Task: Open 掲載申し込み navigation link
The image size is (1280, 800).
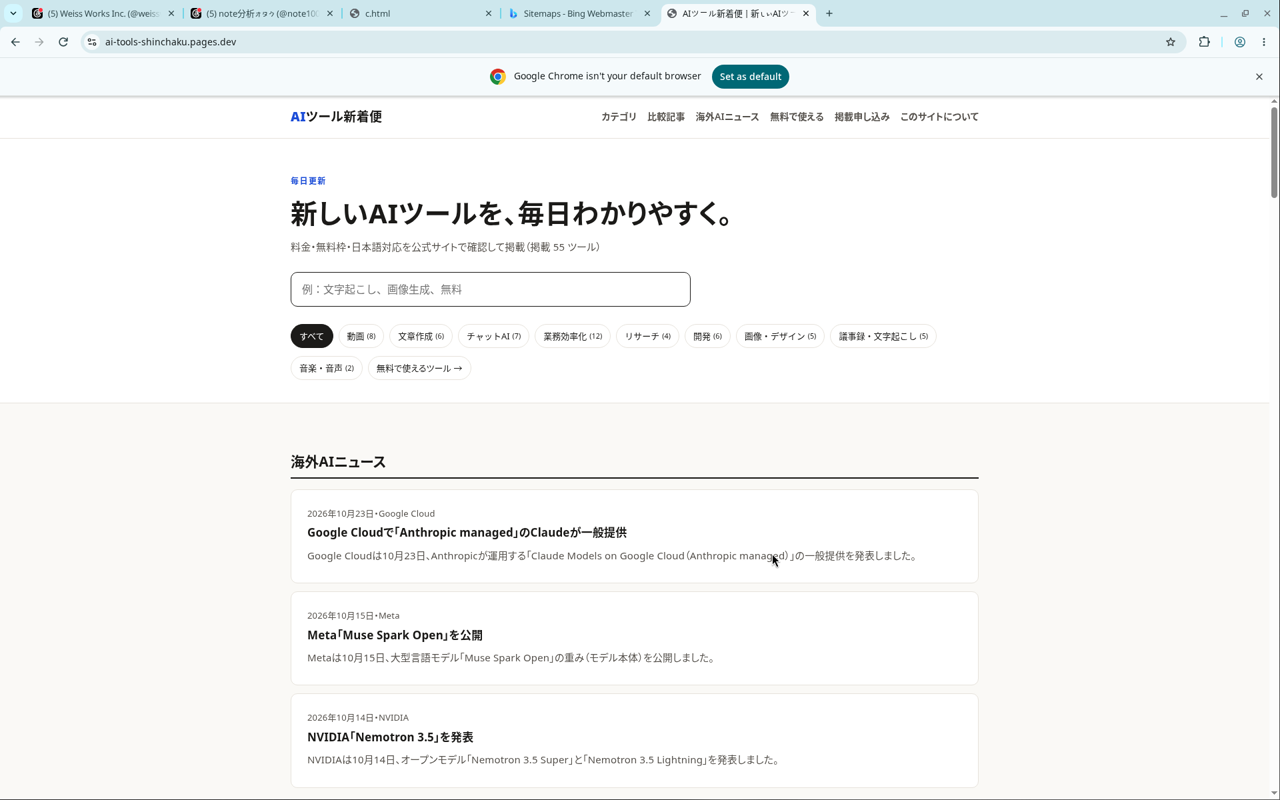Action: (x=862, y=117)
